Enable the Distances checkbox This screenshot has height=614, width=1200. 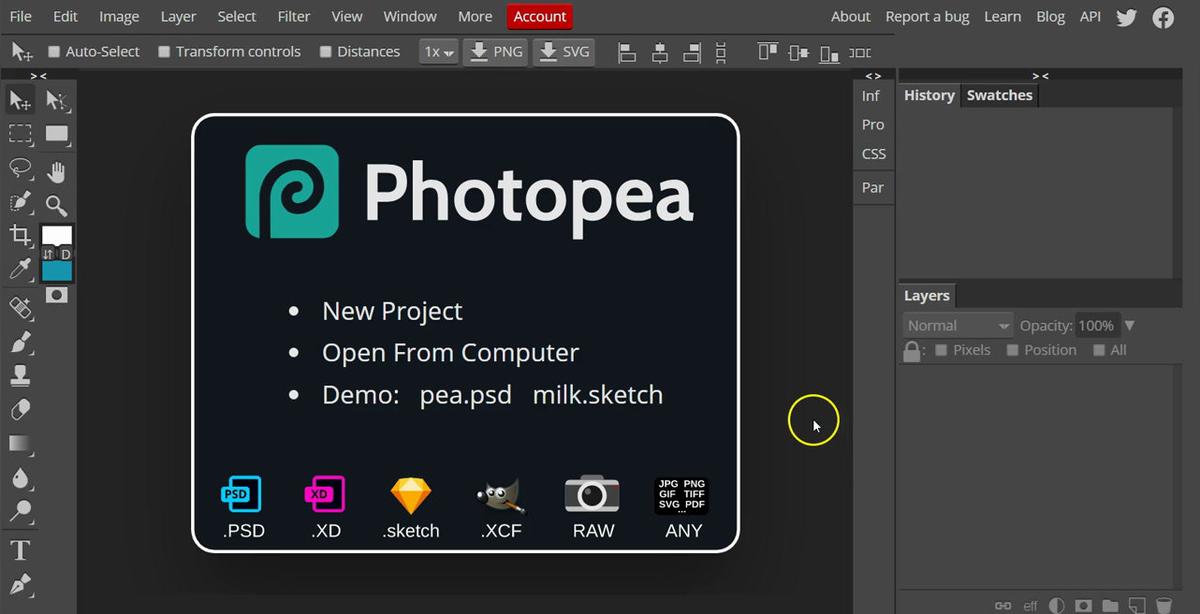click(x=325, y=52)
